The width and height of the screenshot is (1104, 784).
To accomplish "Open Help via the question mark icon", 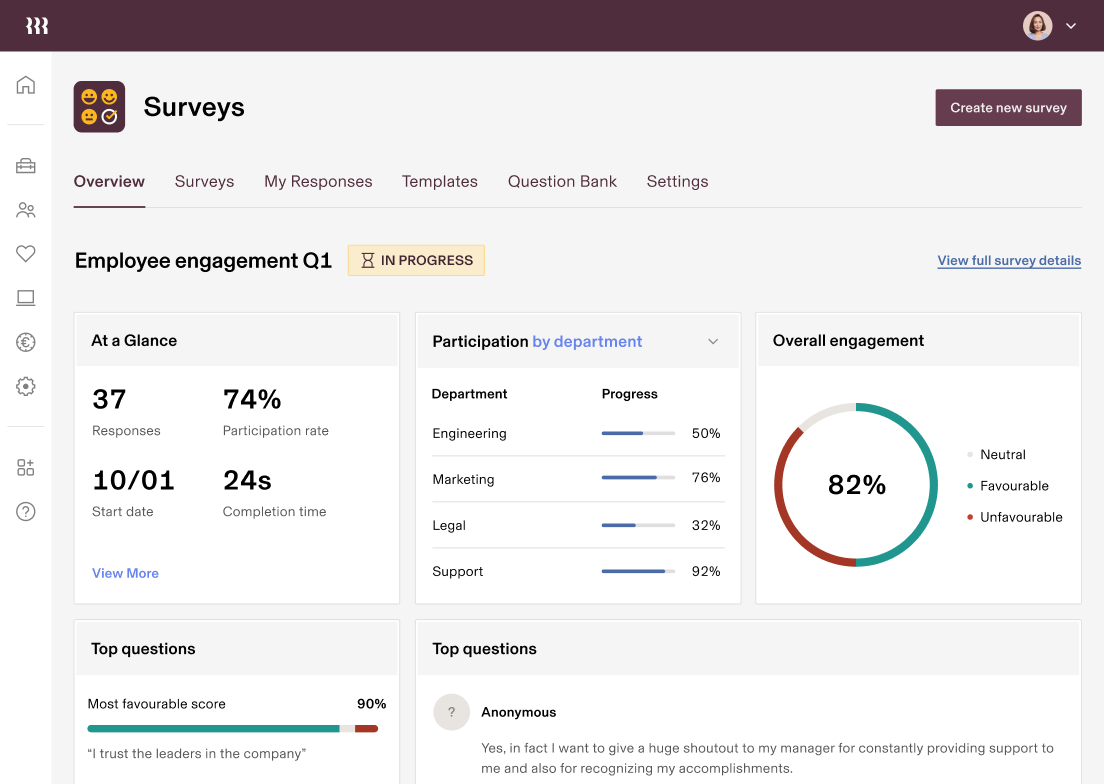I will (x=26, y=511).
